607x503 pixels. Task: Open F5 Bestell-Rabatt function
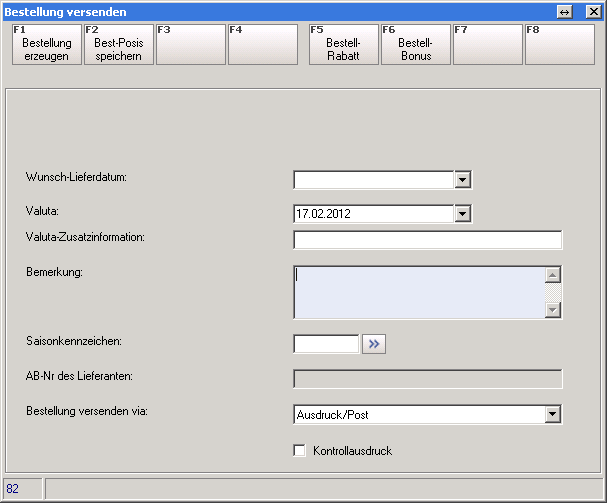point(343,45)
